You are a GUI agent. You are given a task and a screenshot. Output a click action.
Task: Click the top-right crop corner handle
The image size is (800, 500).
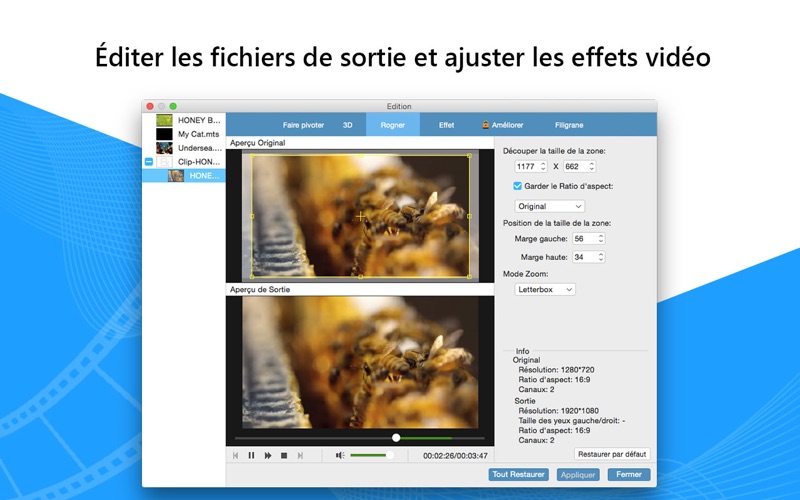[469, 156]
